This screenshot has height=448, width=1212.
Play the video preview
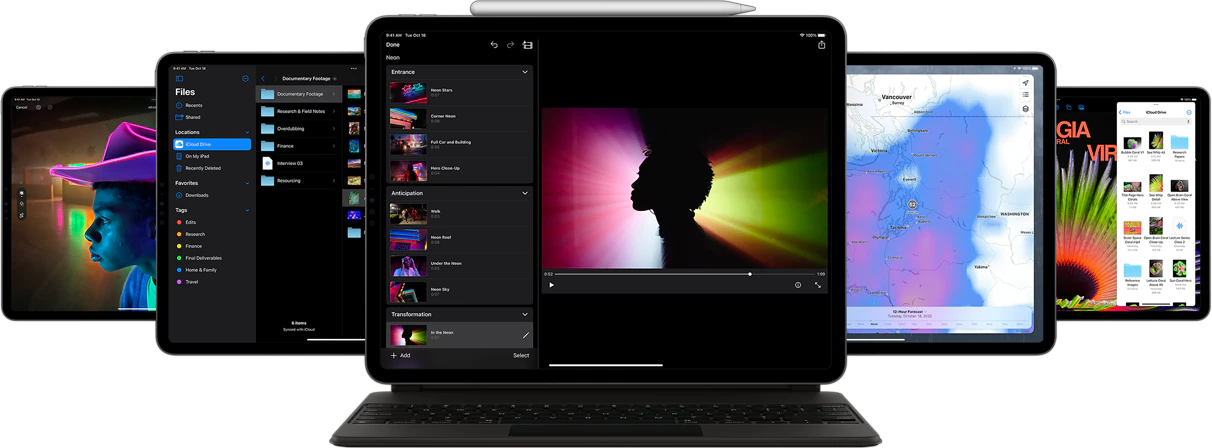(x=551, y=285)
